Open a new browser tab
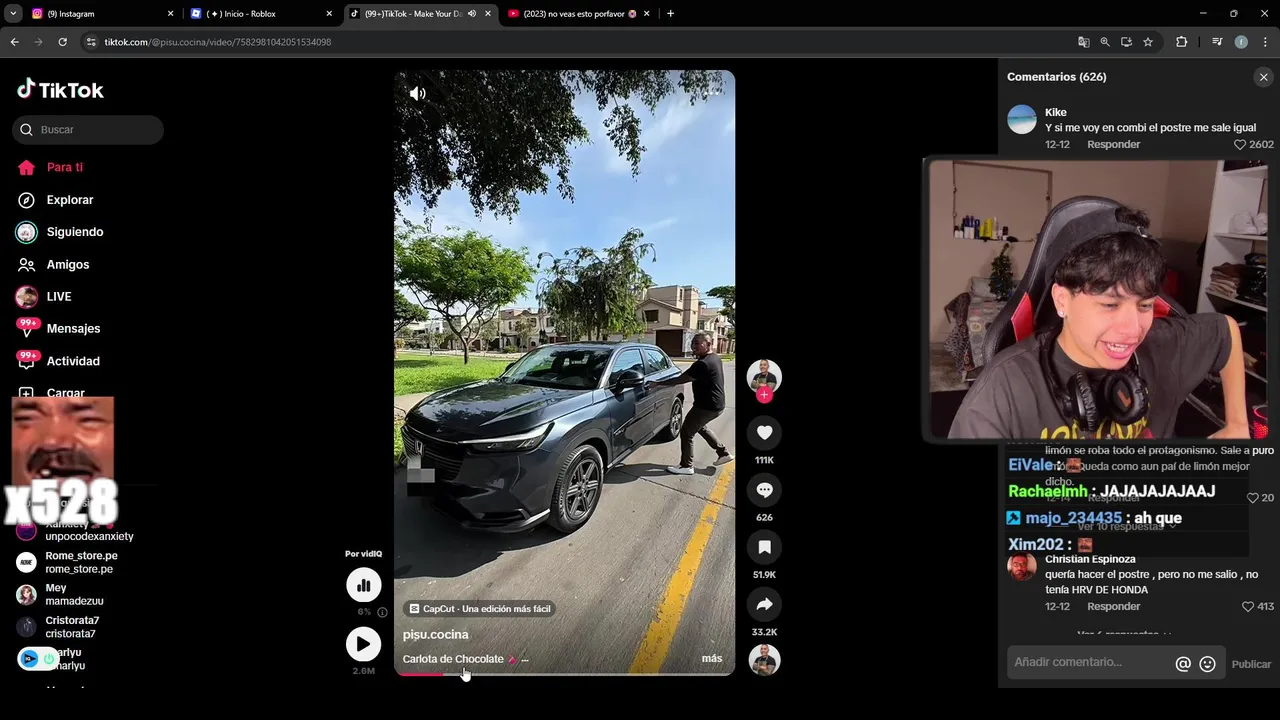Image resolution: width=1280 pixels, height=720 pixels. tap(670, 14)
